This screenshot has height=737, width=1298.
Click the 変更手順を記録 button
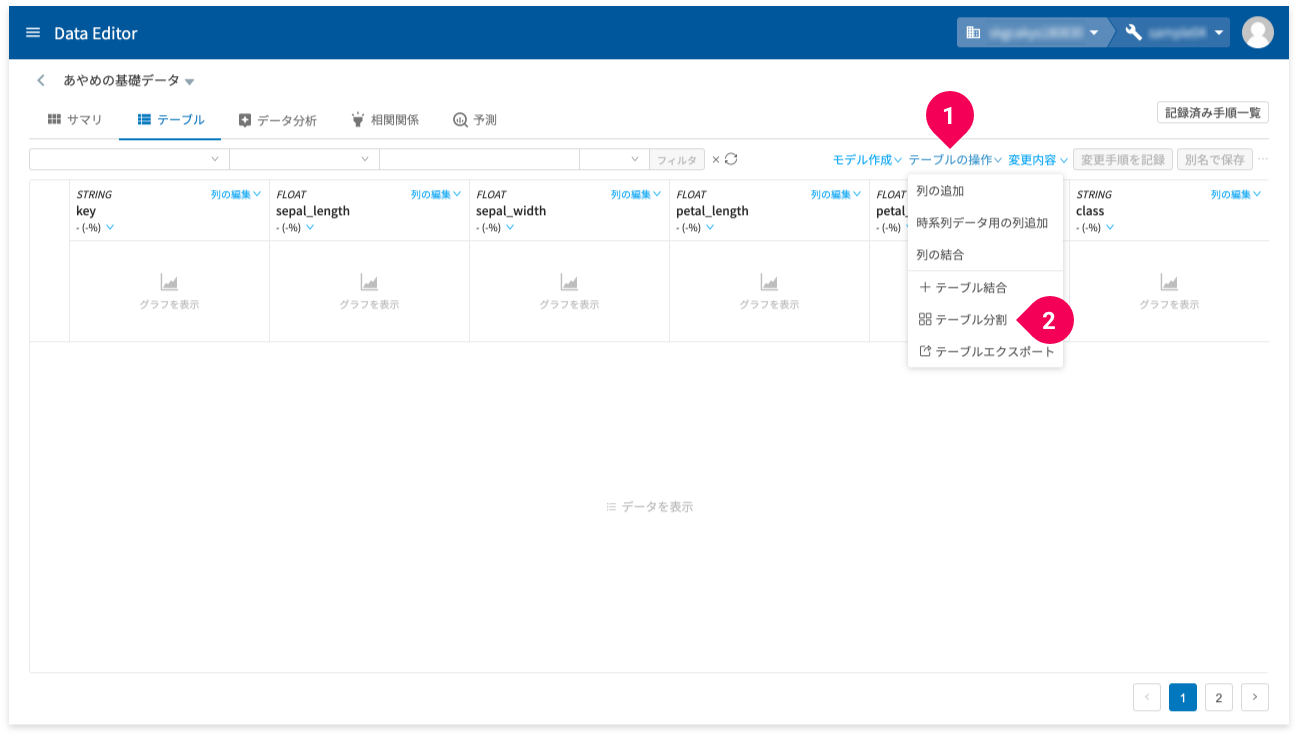tap(1123, 159)
